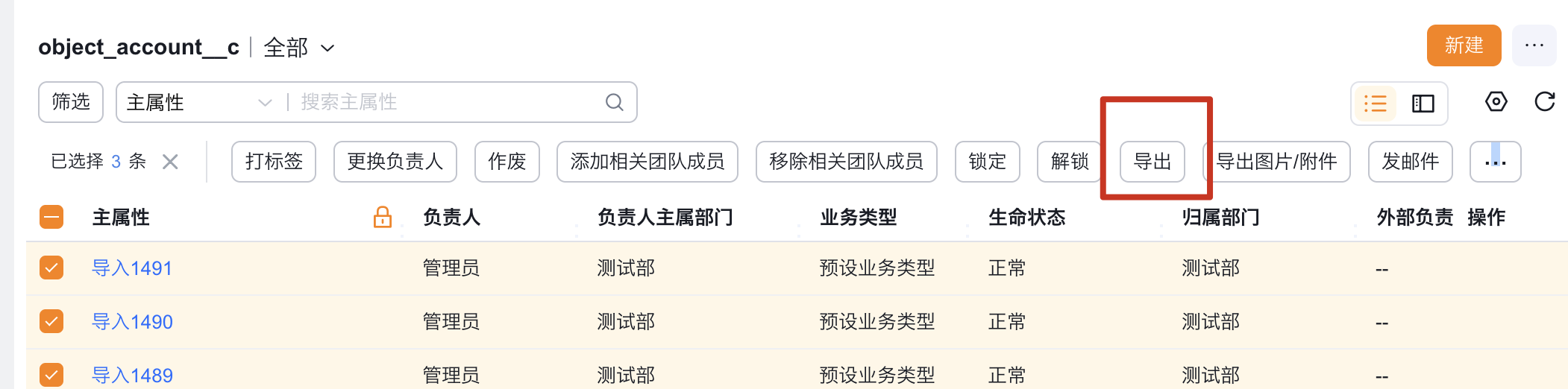Screen dimensions: 1568x389
Task: Clear the 3 selected records
Action: tap(170, 162)
